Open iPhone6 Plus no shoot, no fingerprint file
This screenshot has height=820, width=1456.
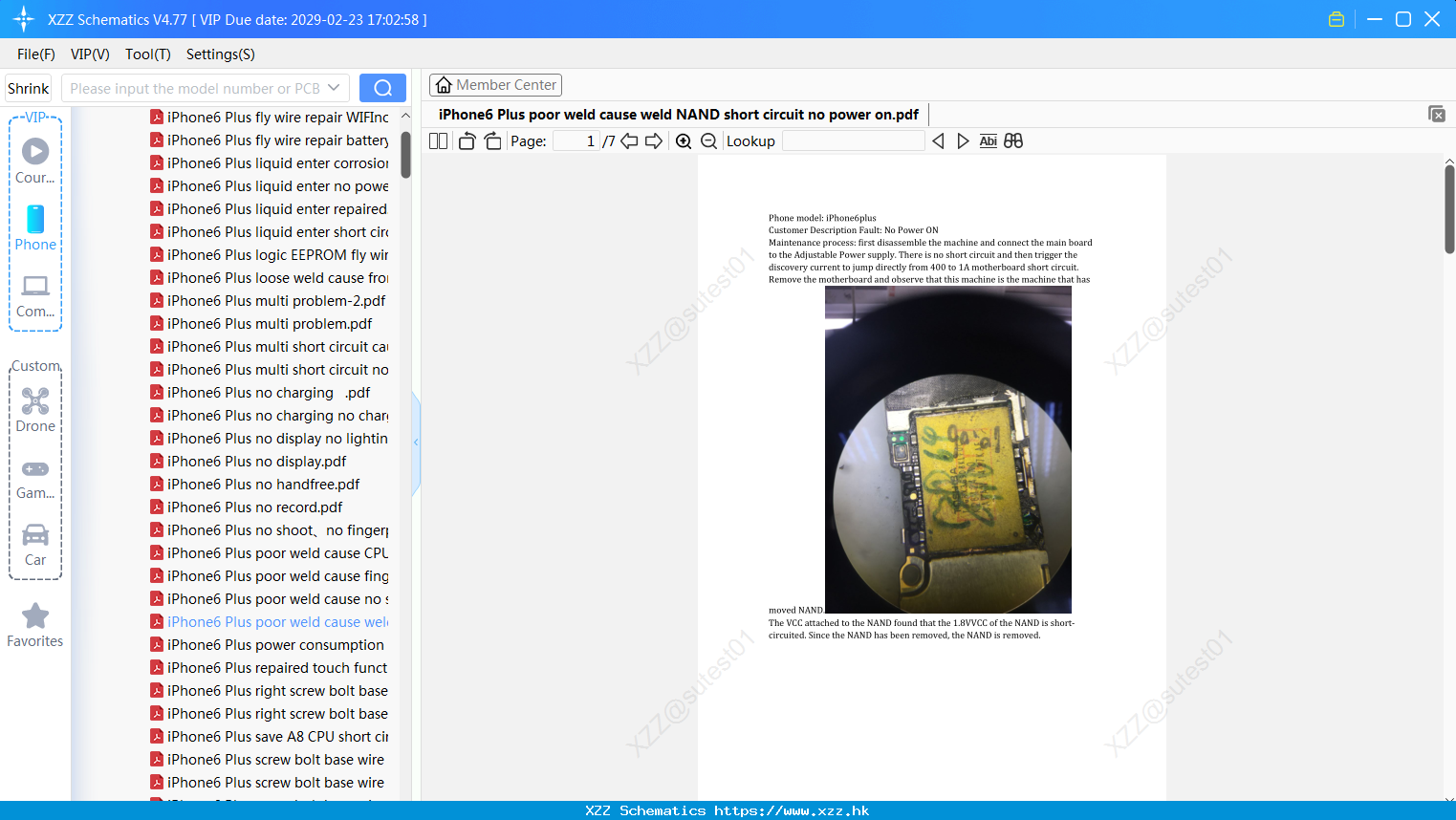[270, 530]
